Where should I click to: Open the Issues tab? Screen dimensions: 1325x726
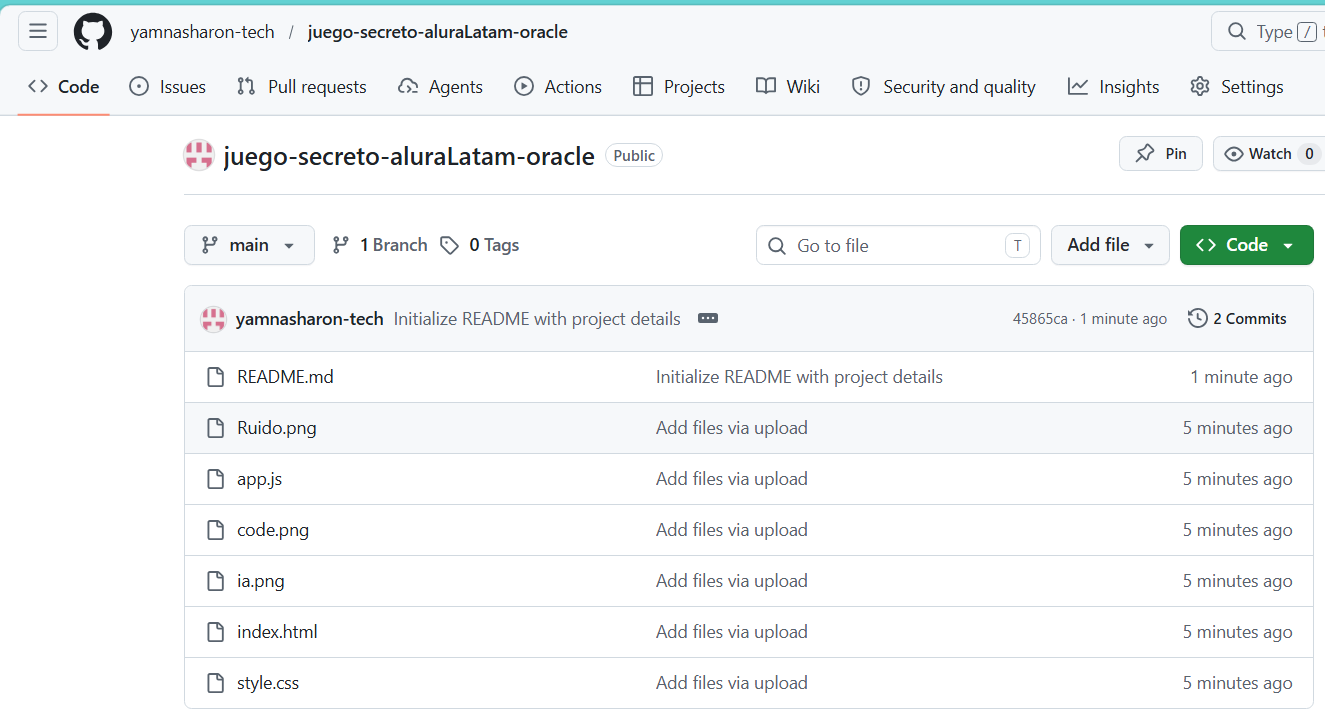coord(168,87)
